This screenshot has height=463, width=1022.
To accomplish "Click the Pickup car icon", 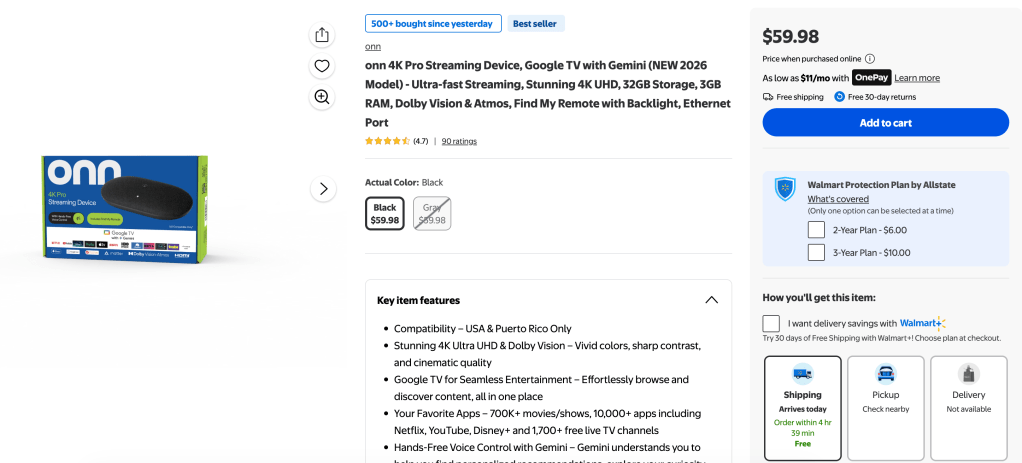I will tap(885, 374).
